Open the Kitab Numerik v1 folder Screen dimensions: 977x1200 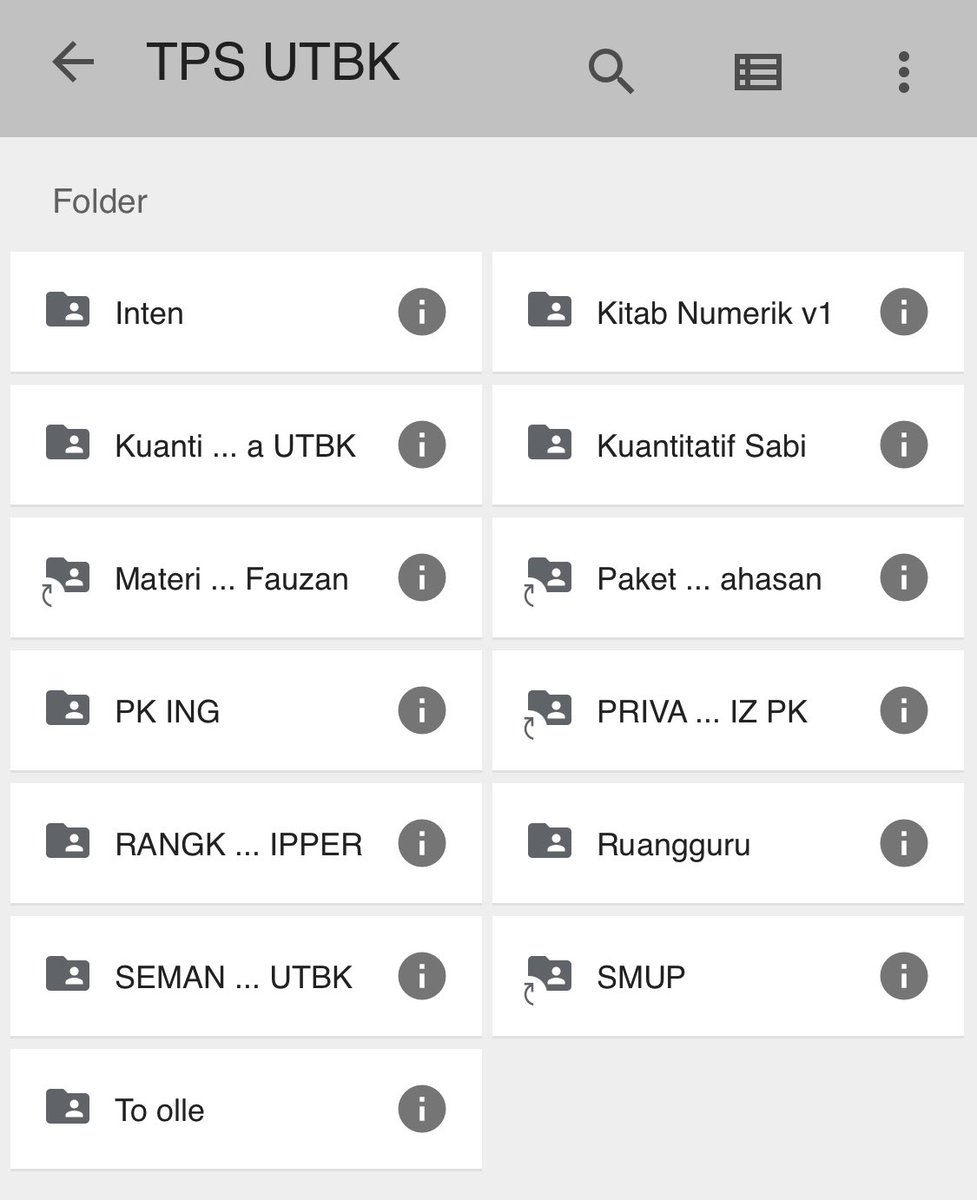click(x=728, y=312)
